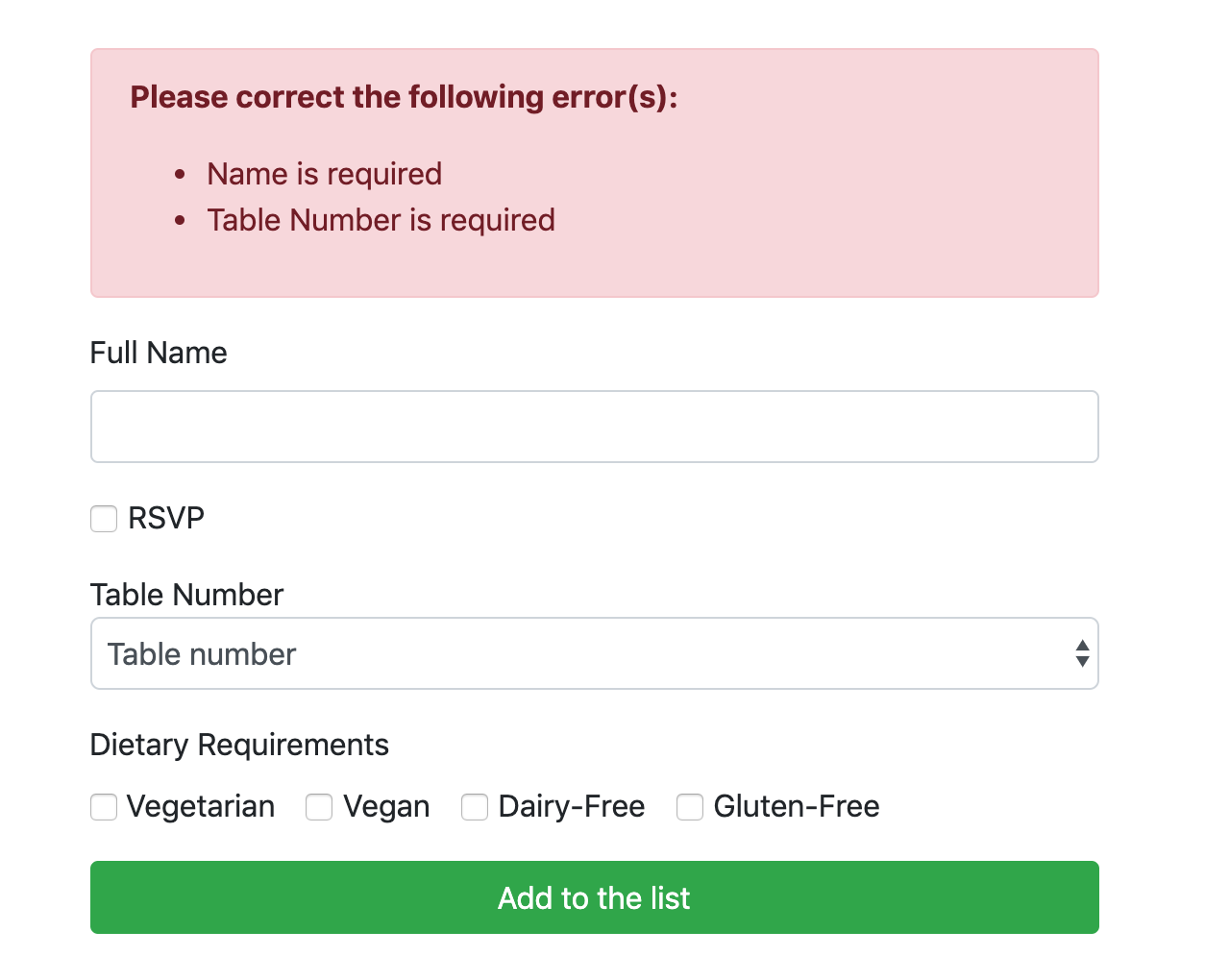Click the Gluten-Free label text
The image size is (1205, 980).
tap(797, 806)
